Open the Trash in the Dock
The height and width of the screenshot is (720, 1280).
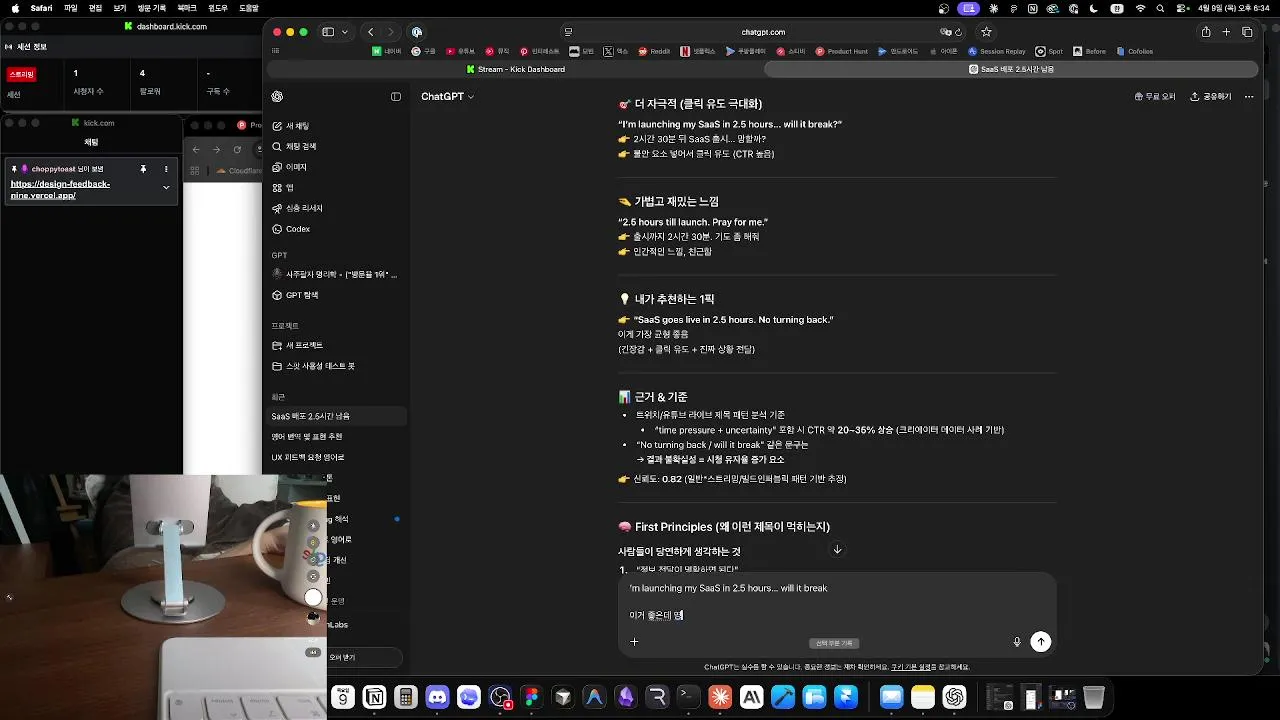[1093, 697]
